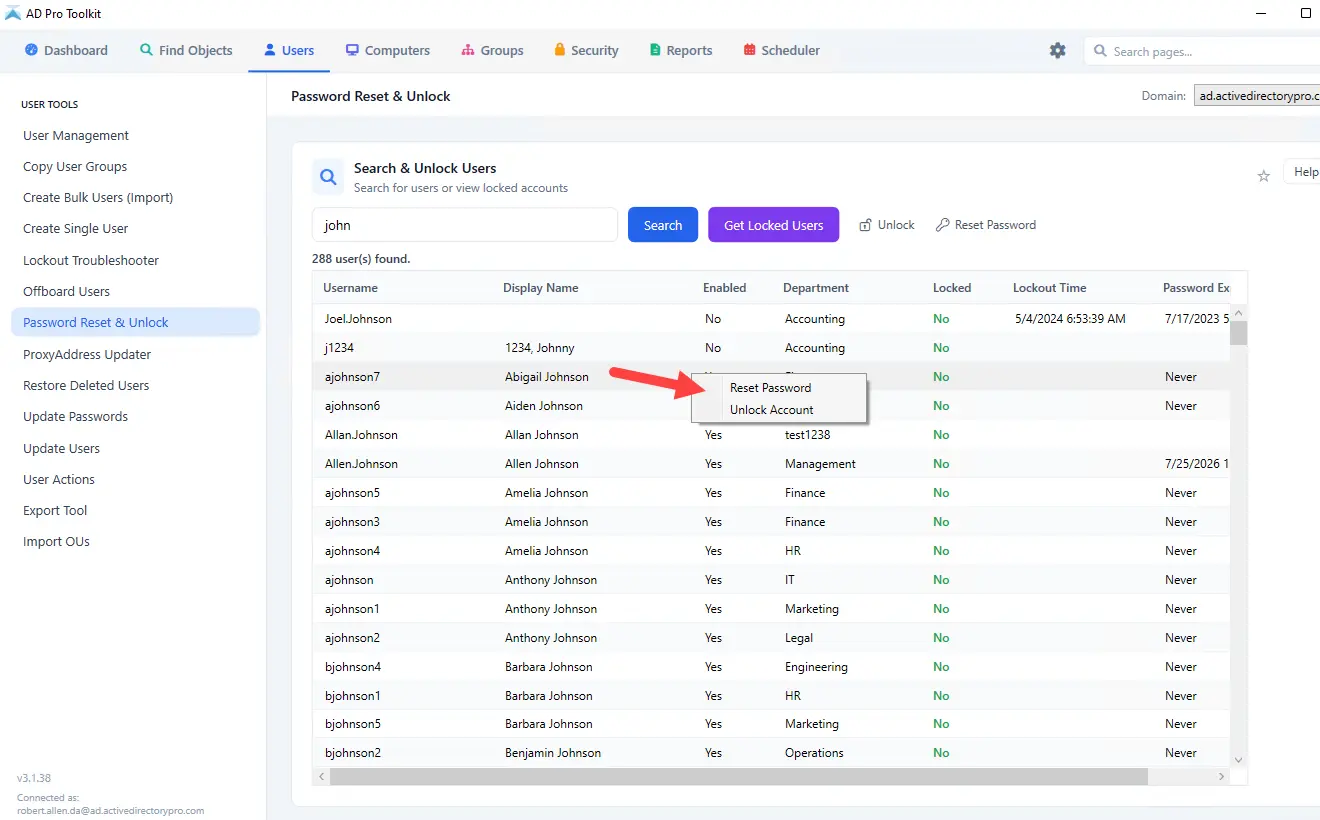Click the vertical scrollbar thumb

tap(1239, 332)
